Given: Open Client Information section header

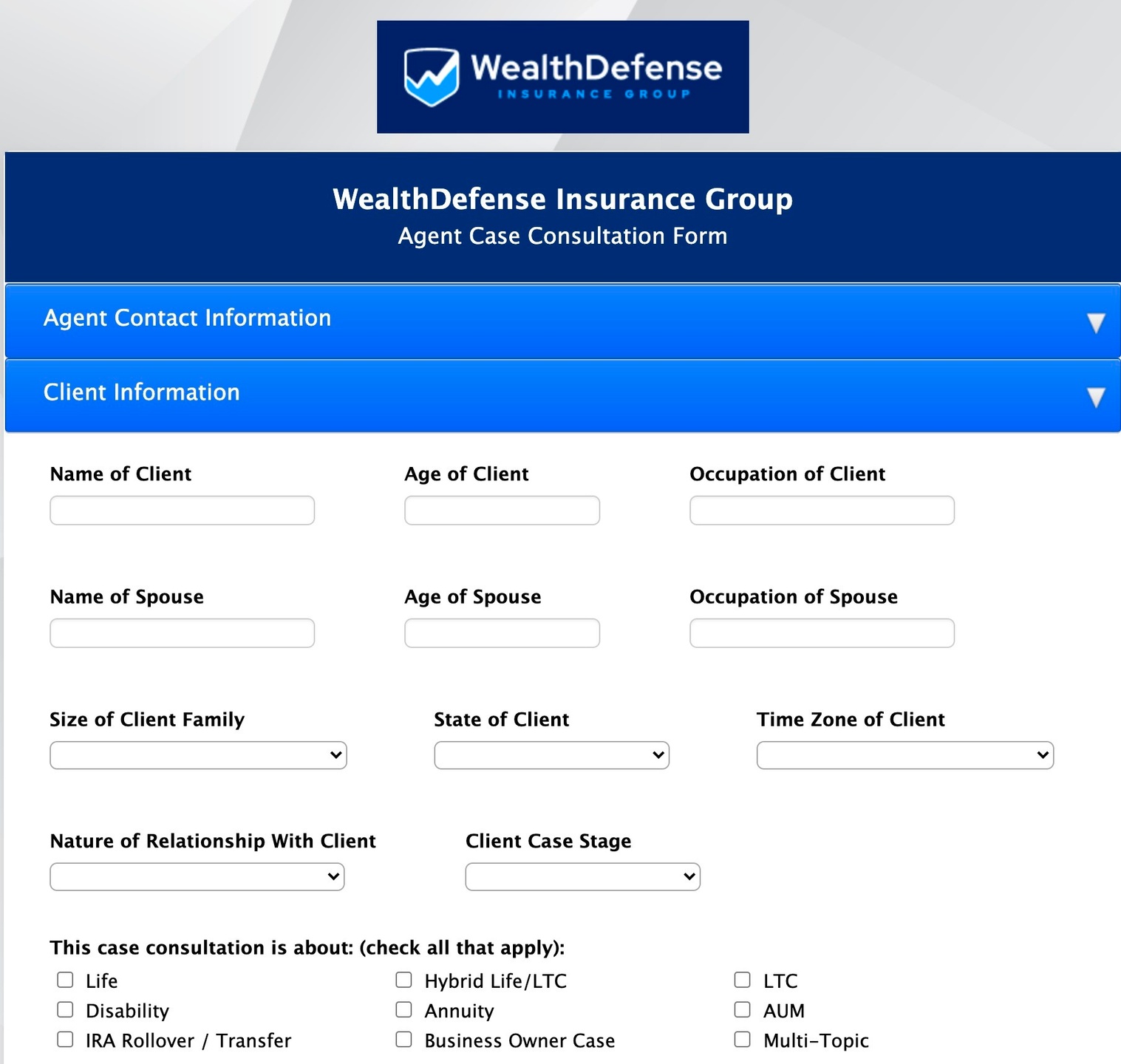Looking at the screenshot, I should 562,395.
